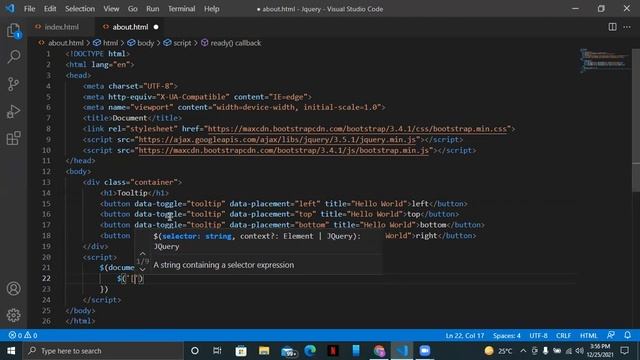Screen dimensions: 640x360
Task: Click UTF-8 encoding in status bar
Action: (x=538, y=335)
